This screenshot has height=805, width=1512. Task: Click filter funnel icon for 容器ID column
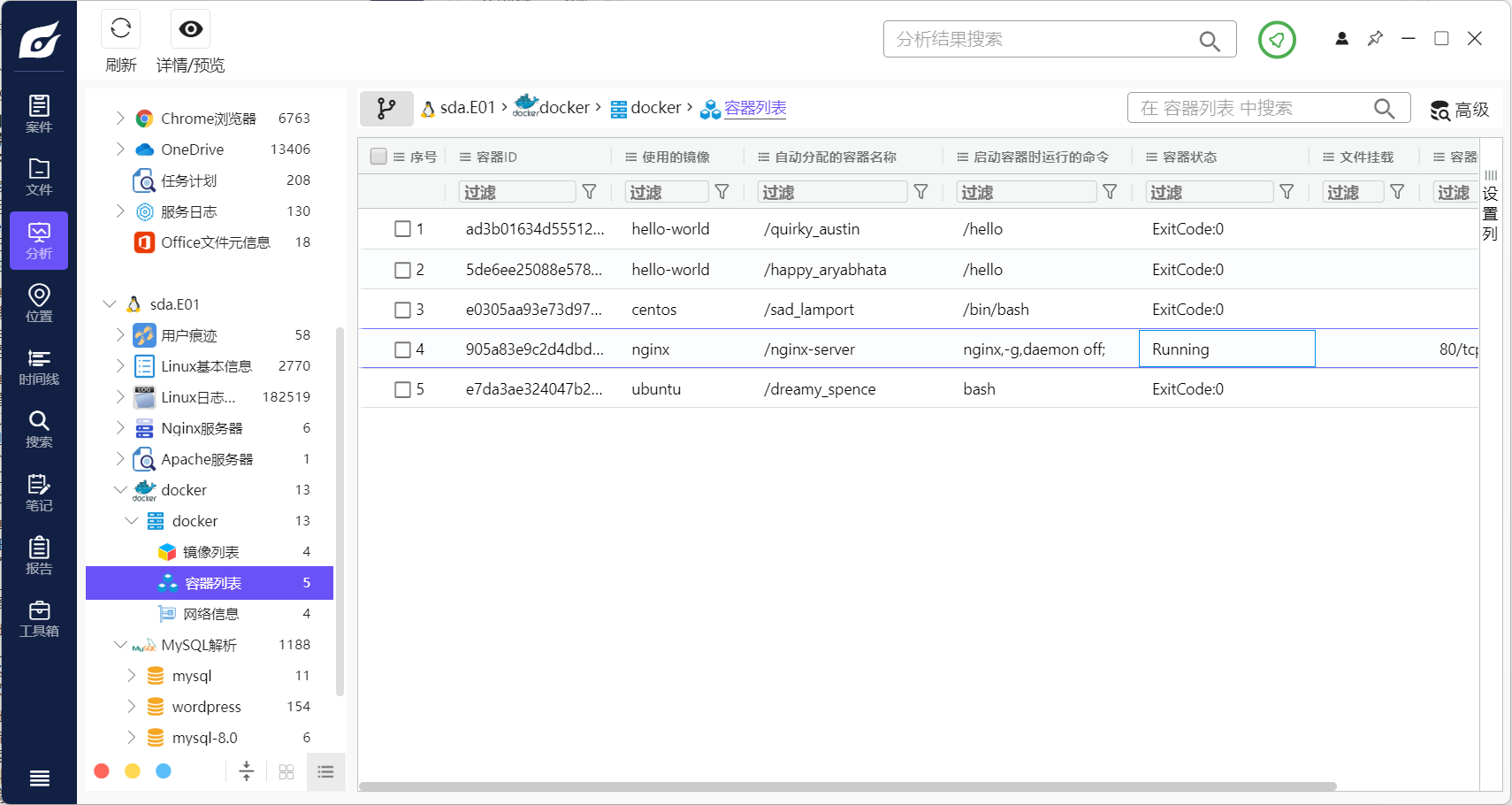click(590, 192)
